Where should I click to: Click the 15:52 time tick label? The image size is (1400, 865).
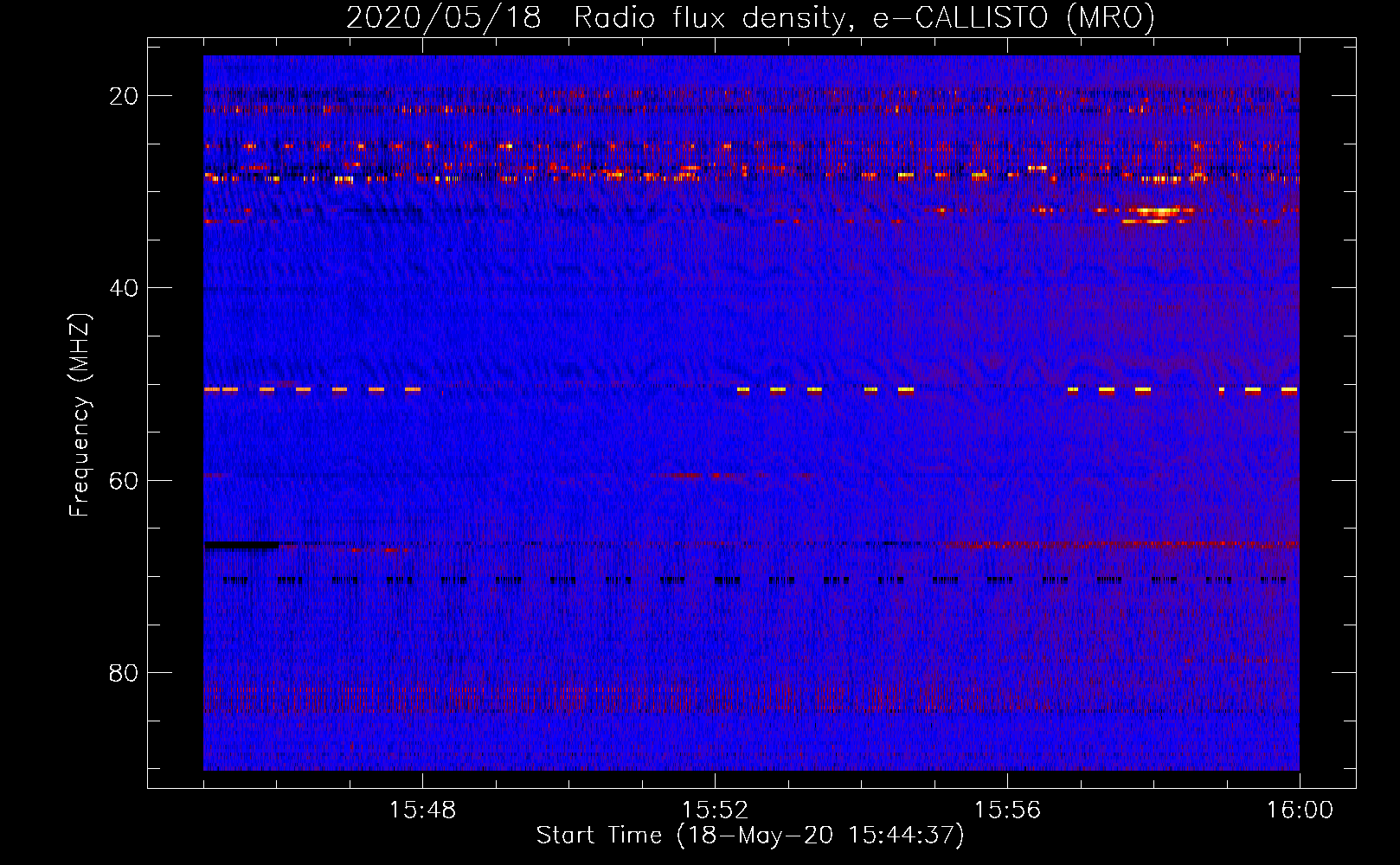(x=715, y=811)
